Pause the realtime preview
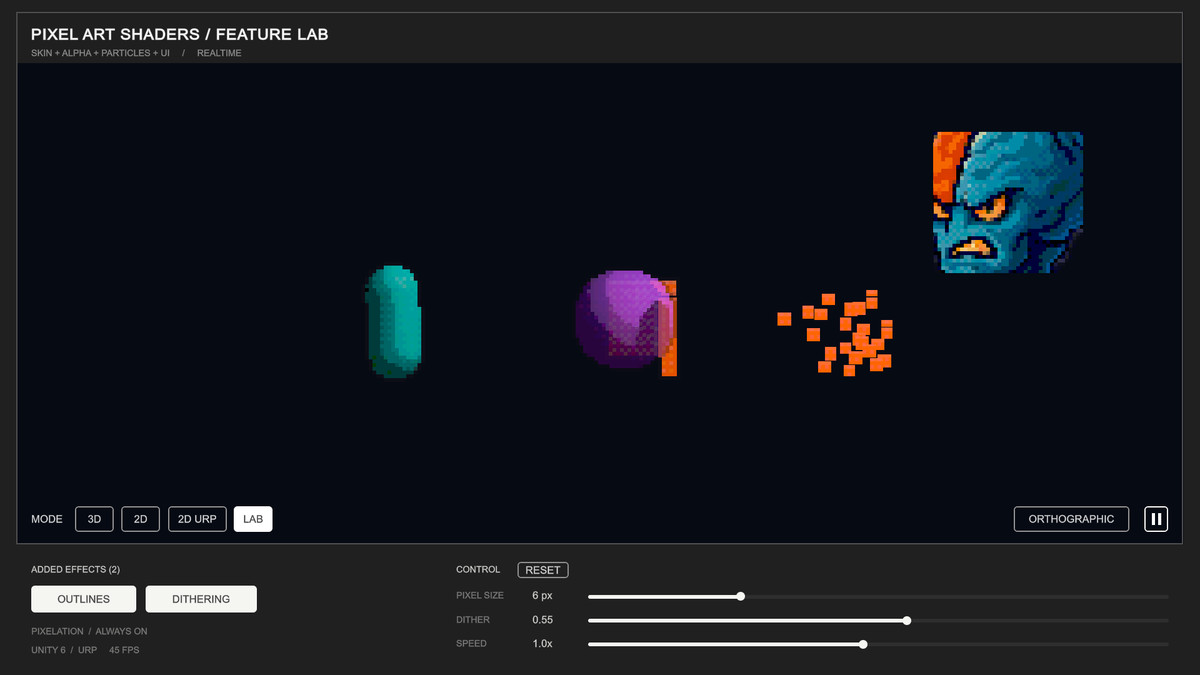The width and height of the screenshot is (1200, 675). pos(1156,519)
